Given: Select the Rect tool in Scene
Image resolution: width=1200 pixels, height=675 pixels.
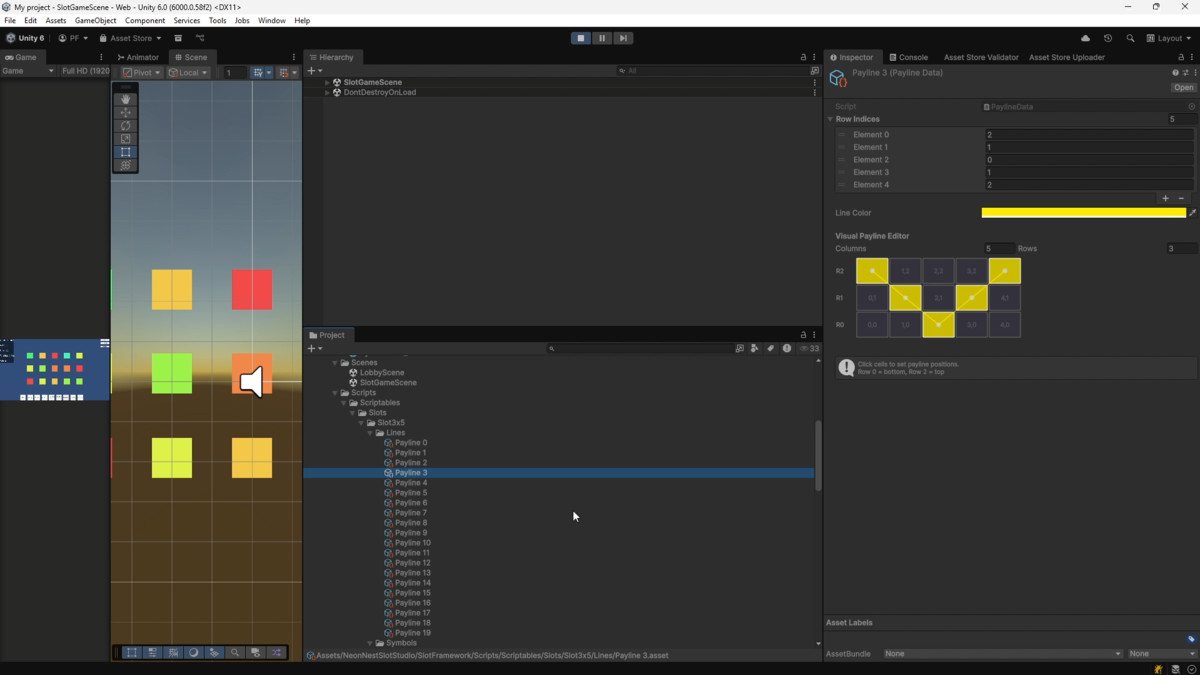Looking at the screenshot, I should pyautogui.click(x=125, y=151).
